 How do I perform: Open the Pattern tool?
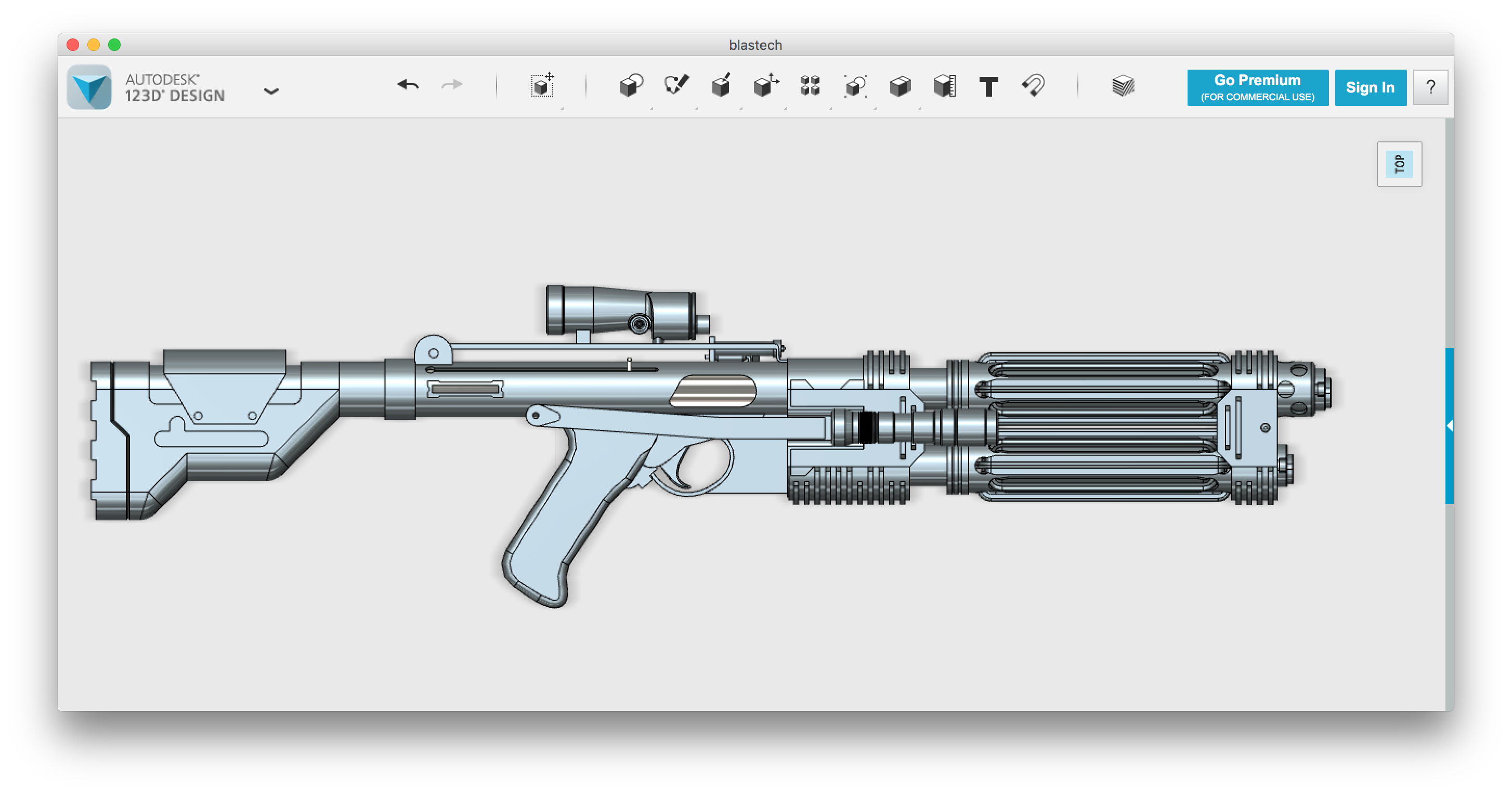click(x=810, y=86)
